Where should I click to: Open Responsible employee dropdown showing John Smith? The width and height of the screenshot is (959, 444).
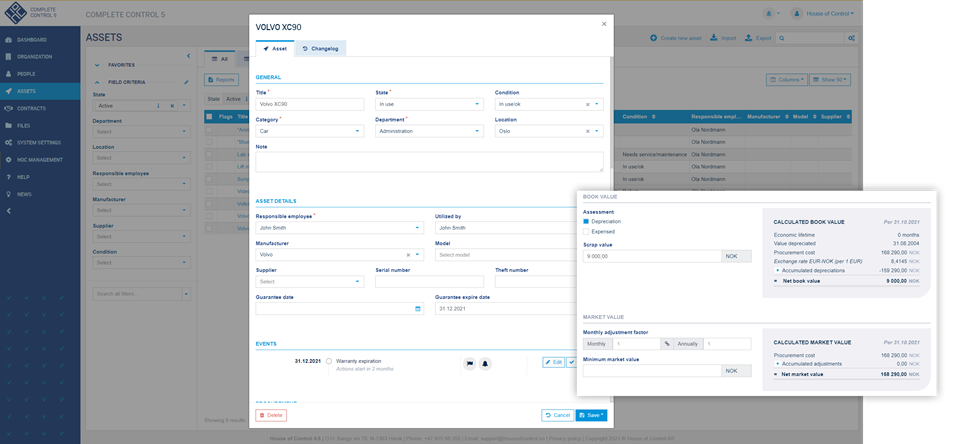click(339, 228)
